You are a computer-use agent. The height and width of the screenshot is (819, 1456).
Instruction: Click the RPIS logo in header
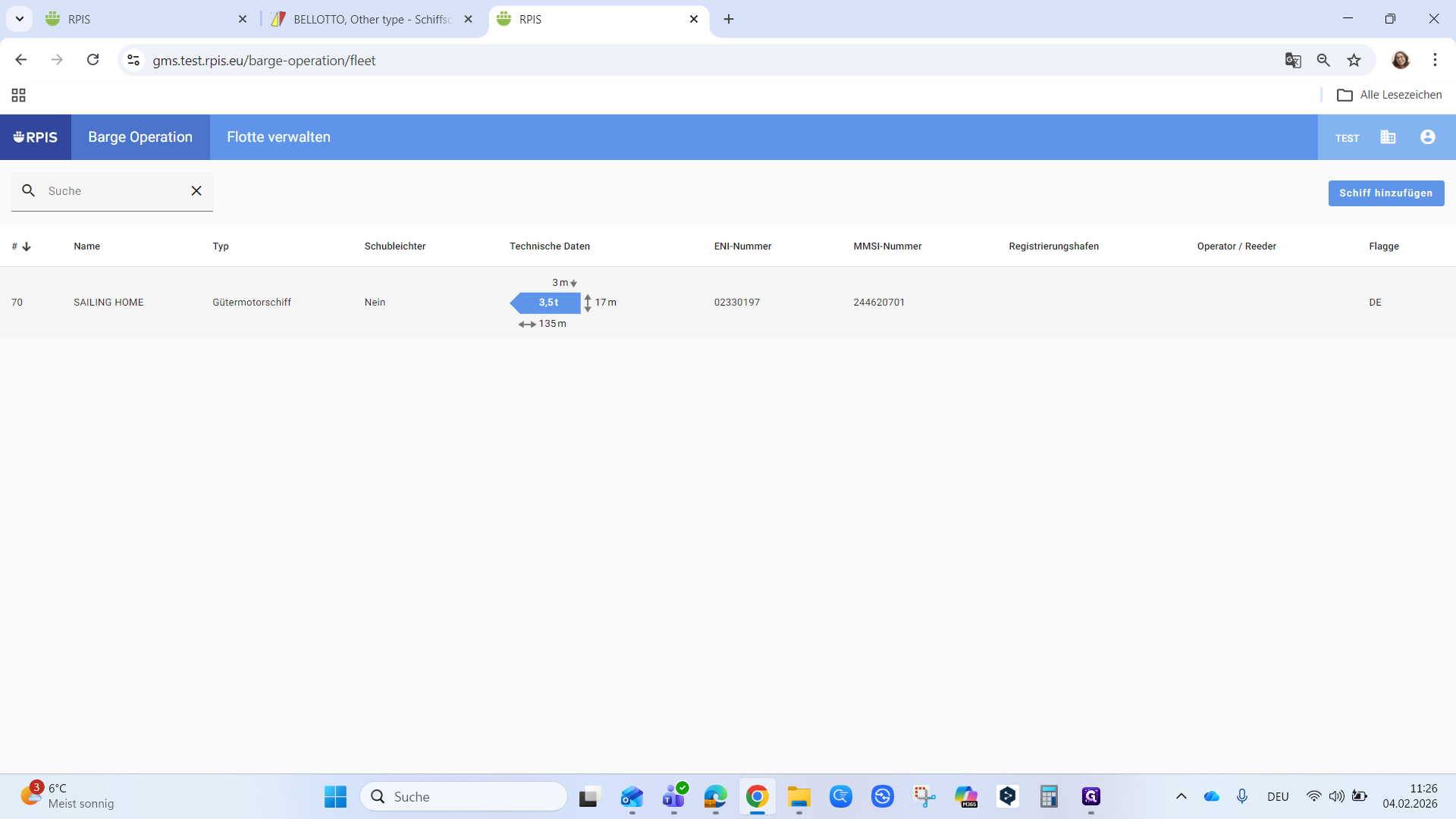(x=36, y=137)
